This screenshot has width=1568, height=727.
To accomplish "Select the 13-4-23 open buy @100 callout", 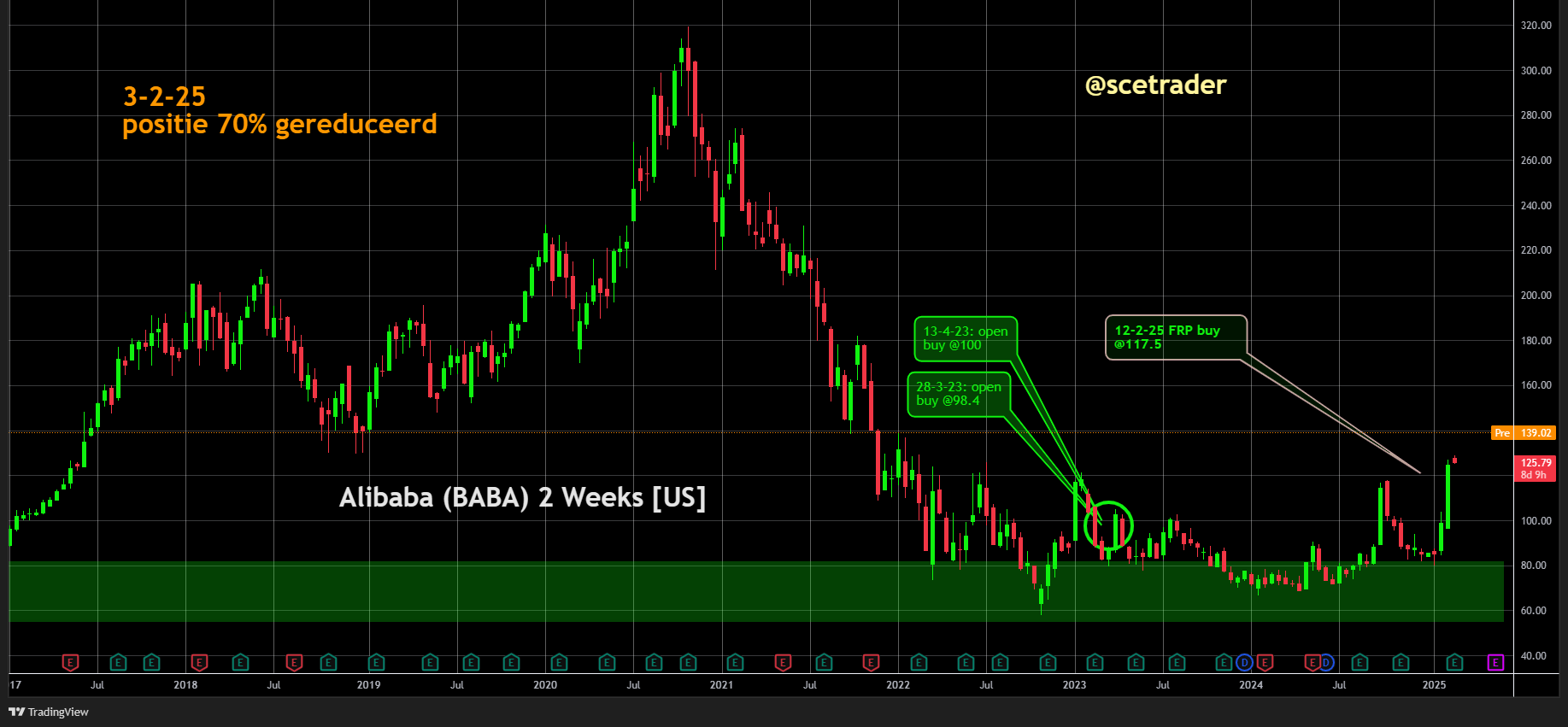I will tap(966, 337).
